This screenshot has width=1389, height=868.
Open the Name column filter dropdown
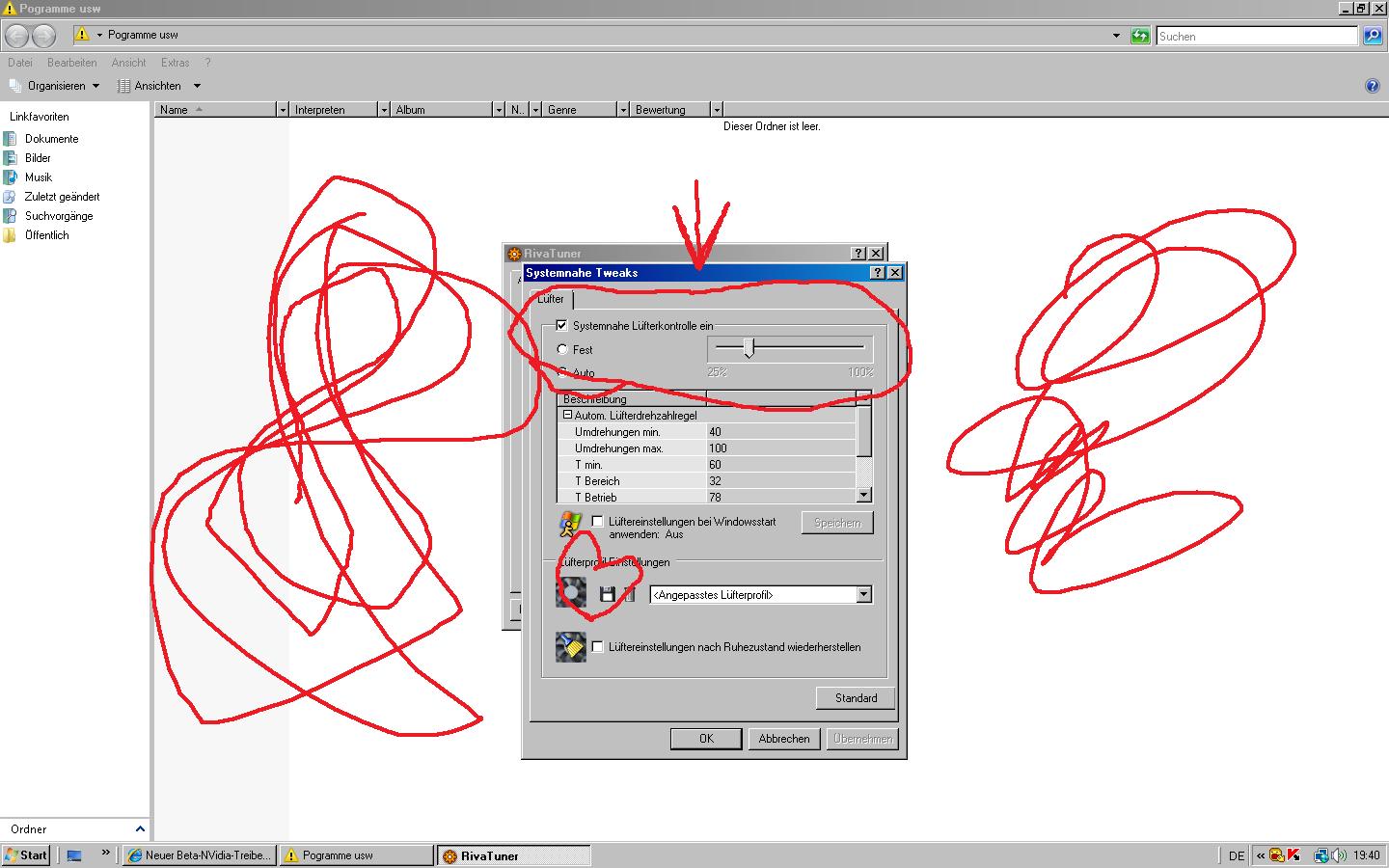point(282,110)
